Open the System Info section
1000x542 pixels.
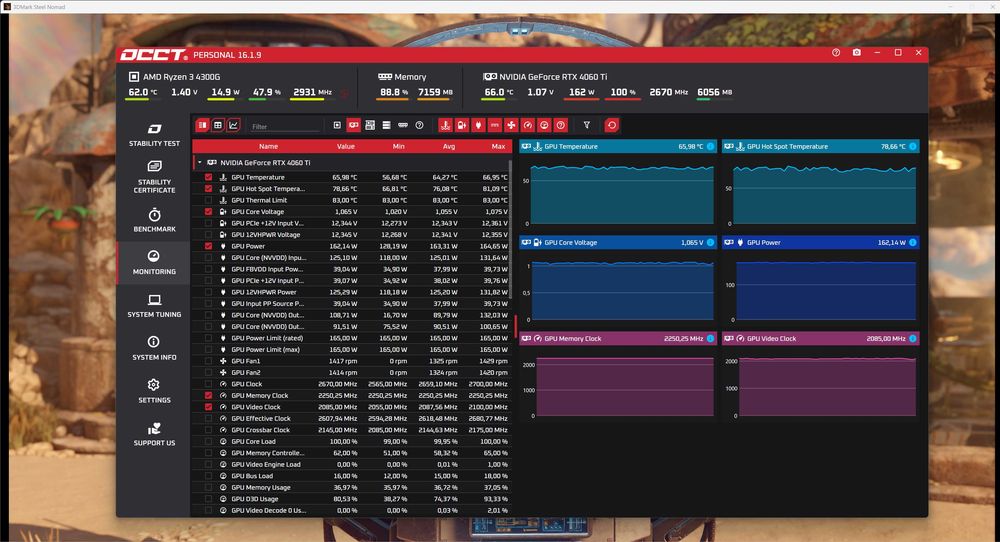pos(154,348)
